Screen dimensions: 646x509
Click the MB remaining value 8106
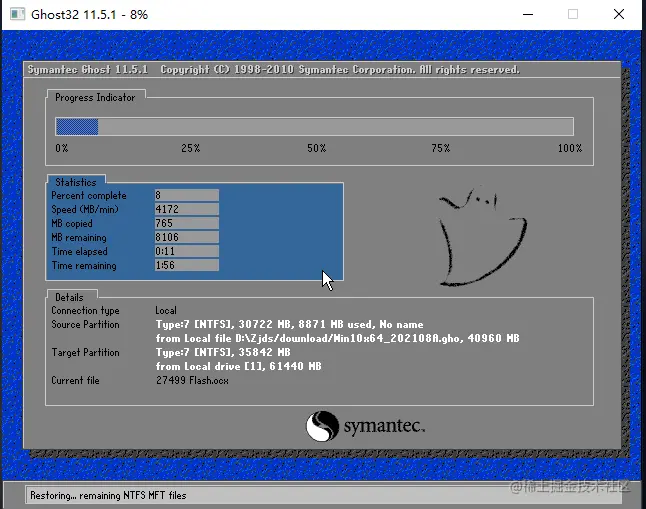coord(187,237)
